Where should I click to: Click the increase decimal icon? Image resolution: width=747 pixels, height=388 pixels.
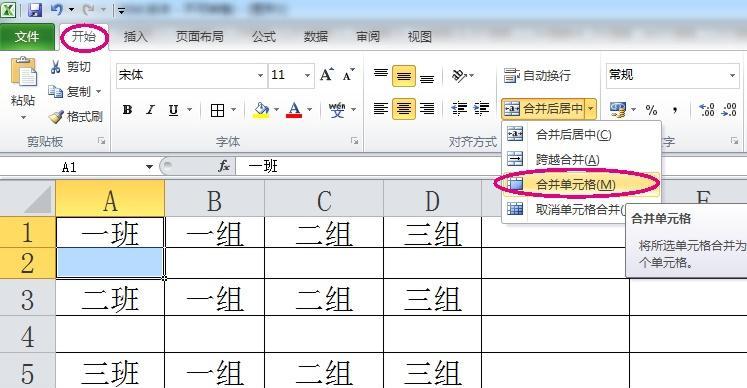pyautogui.click(x=707, y=110)
